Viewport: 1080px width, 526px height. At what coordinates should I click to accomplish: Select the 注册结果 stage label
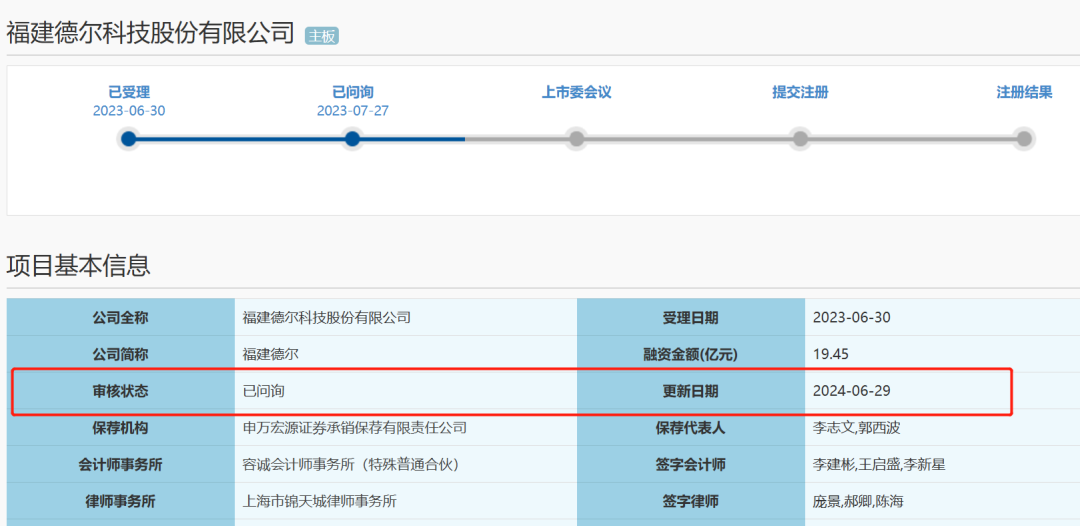click(1024, 92)
